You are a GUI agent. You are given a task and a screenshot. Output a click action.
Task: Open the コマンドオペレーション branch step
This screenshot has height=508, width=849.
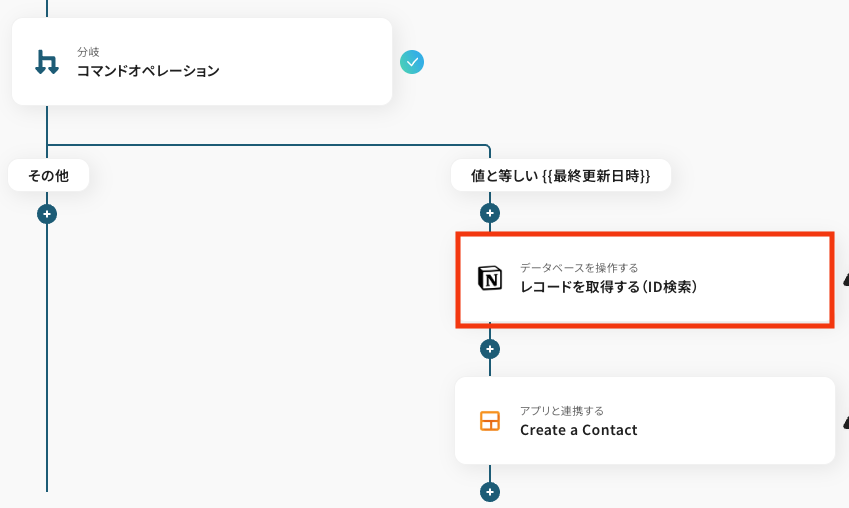pyautogui.click(x=202, y=62)
